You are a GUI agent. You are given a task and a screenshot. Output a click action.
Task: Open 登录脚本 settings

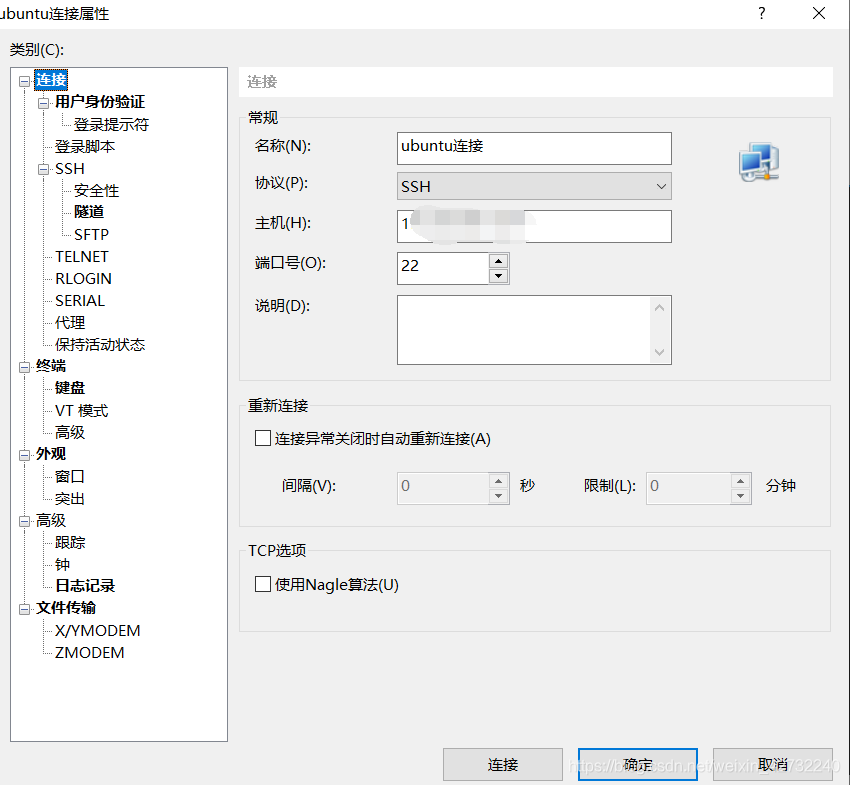pos(85,146)
